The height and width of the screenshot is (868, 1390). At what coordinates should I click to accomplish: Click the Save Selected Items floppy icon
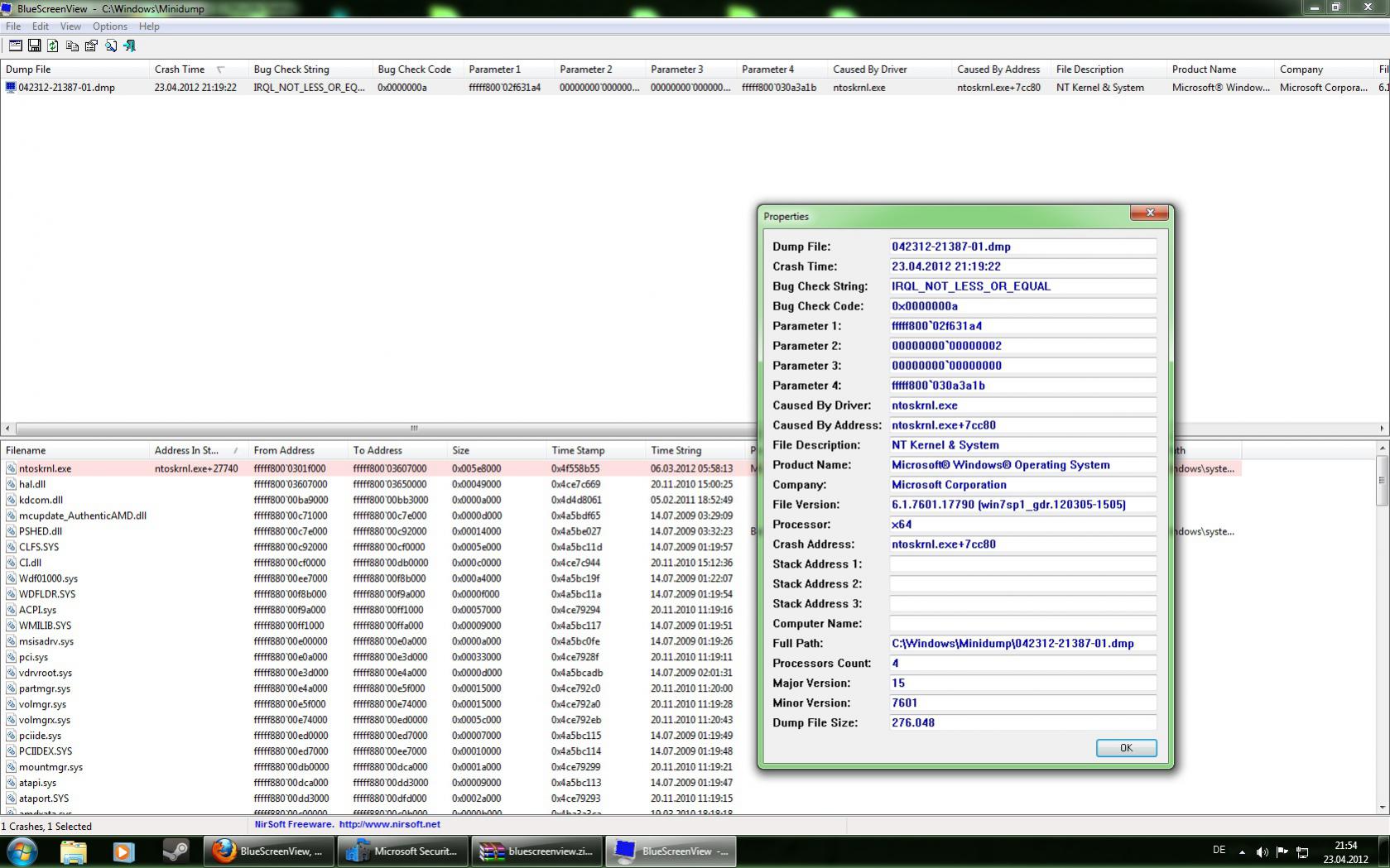click(34, 46)
